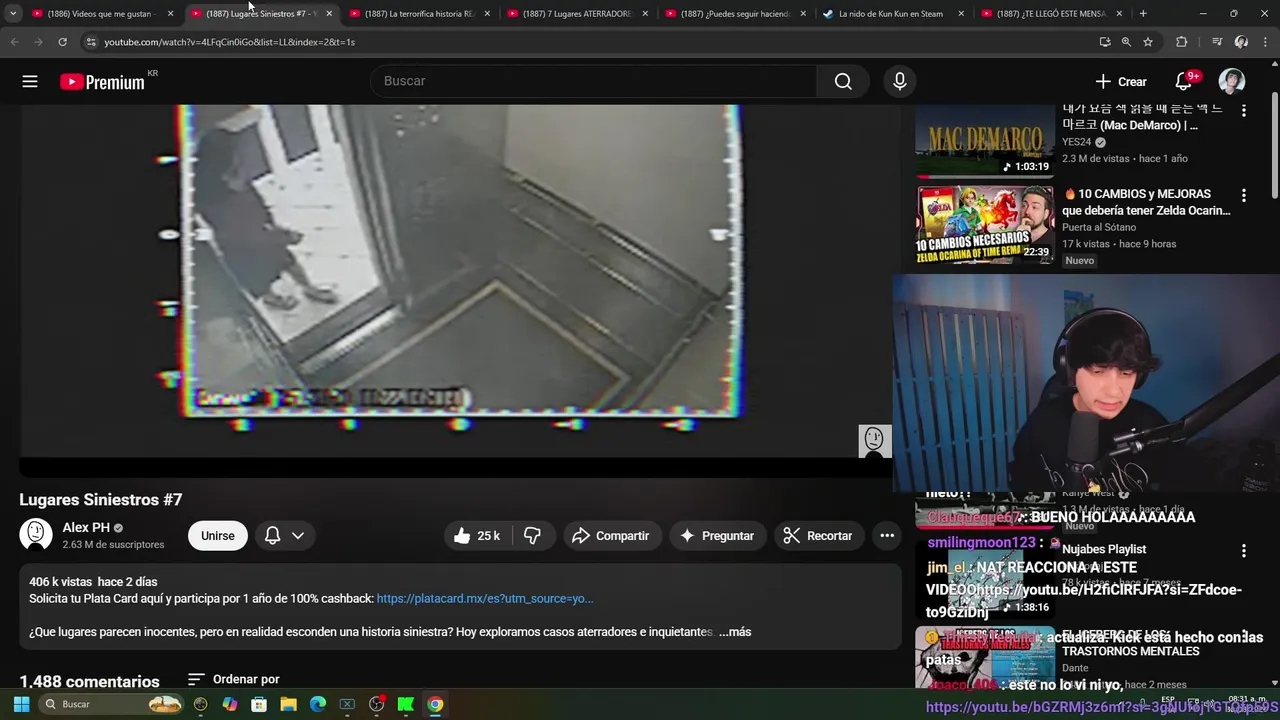Viewport: 1280px width, 720px height.
Task: Open Chrome tab search dropdown arrow
Action: tap(13, 14)
